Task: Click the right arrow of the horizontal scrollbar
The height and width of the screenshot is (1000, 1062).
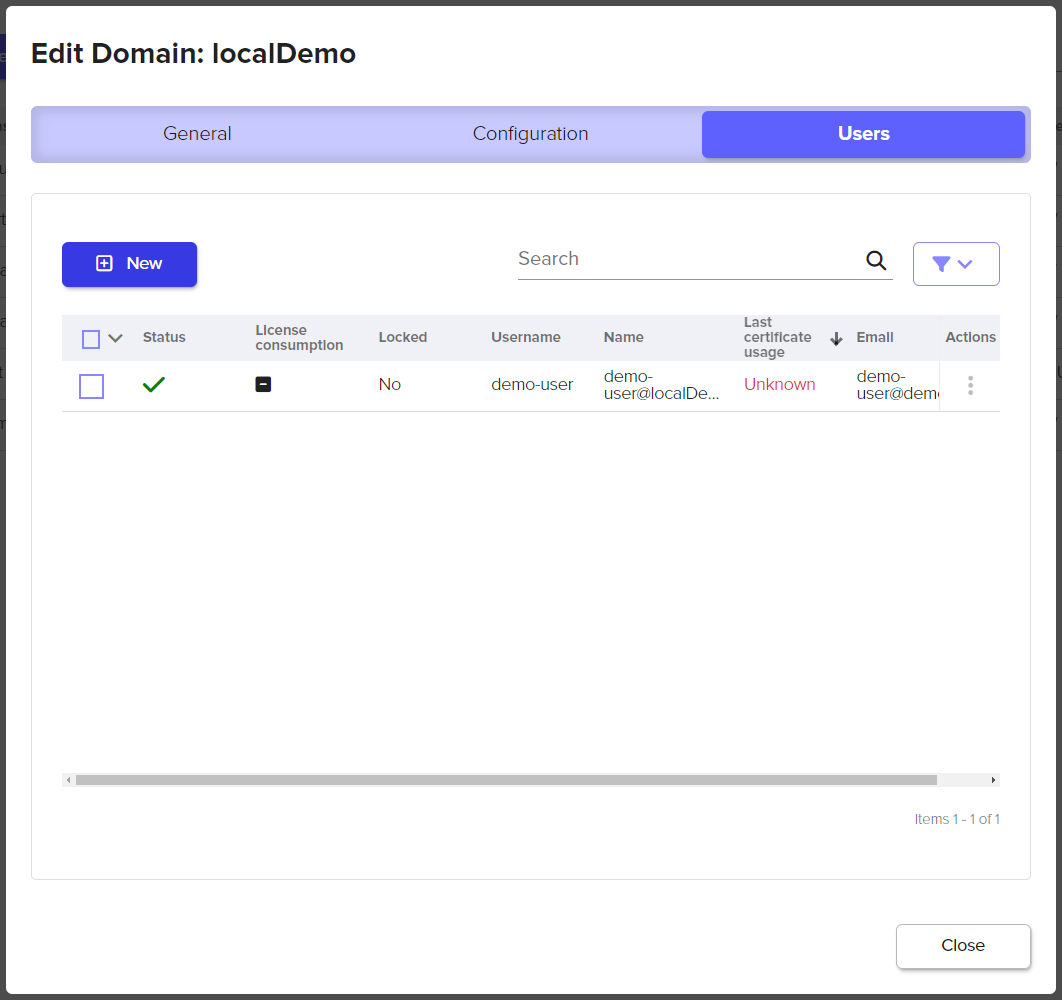Action: [x=993, y=780]
